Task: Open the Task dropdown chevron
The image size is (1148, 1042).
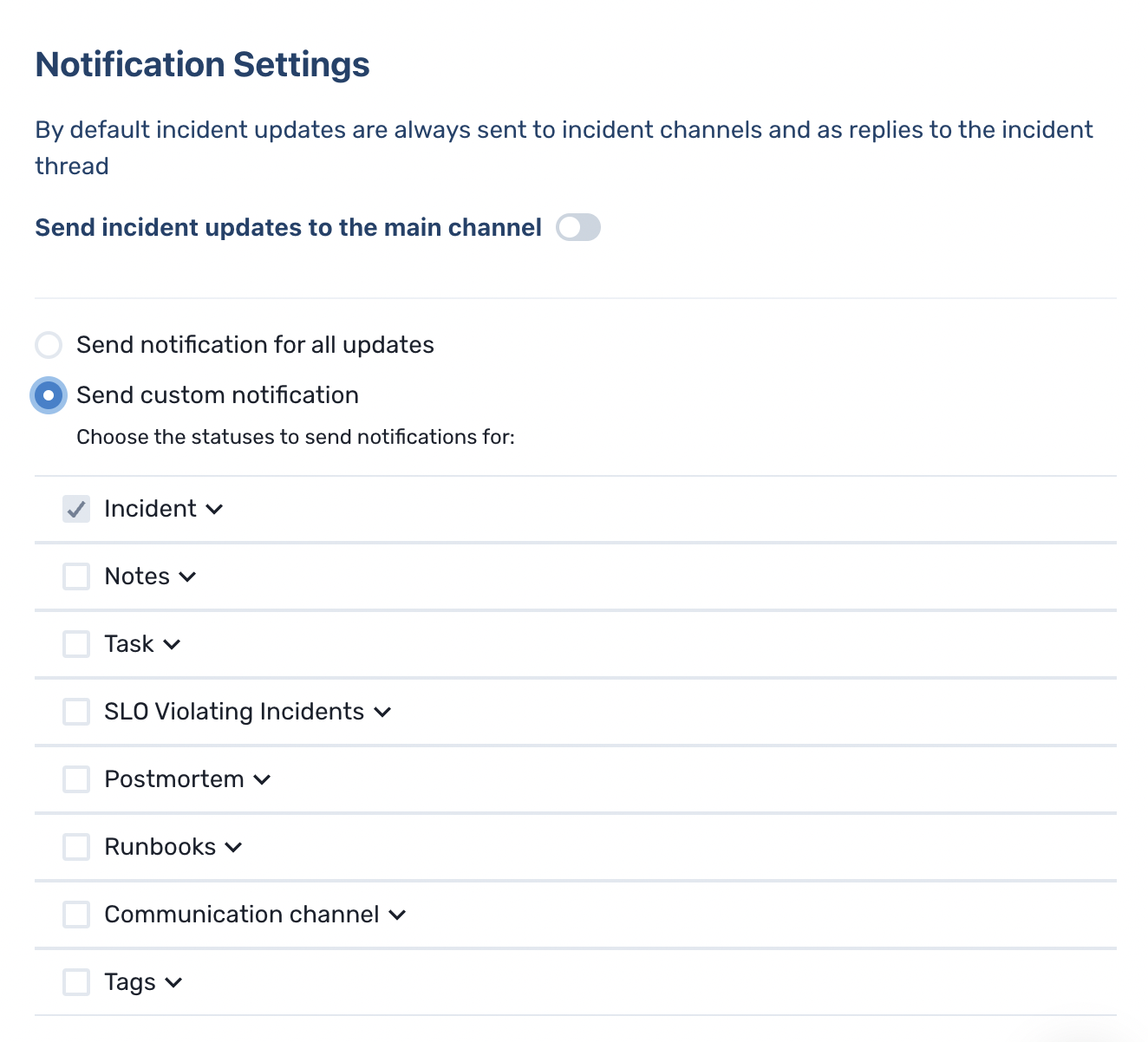Action: click(172, 645)
